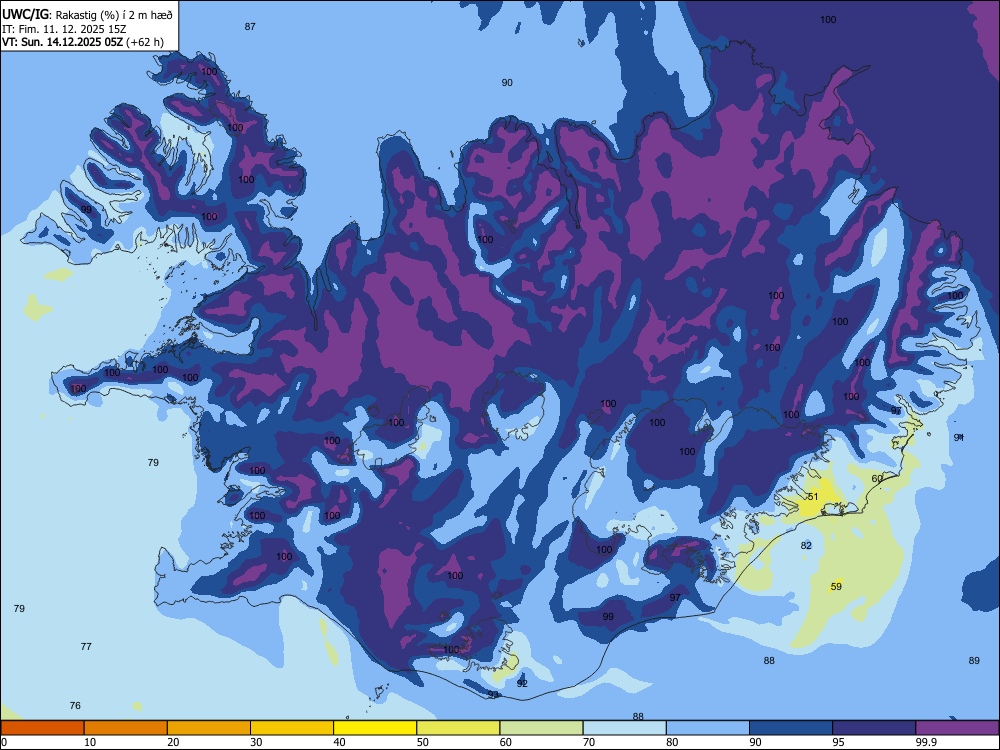Click the legend tick label '70'

tap(589, 742)
